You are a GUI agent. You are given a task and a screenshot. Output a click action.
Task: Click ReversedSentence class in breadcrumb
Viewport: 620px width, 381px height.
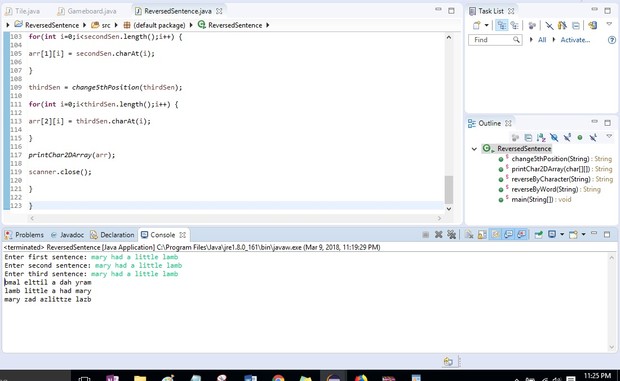pos(235,25)
